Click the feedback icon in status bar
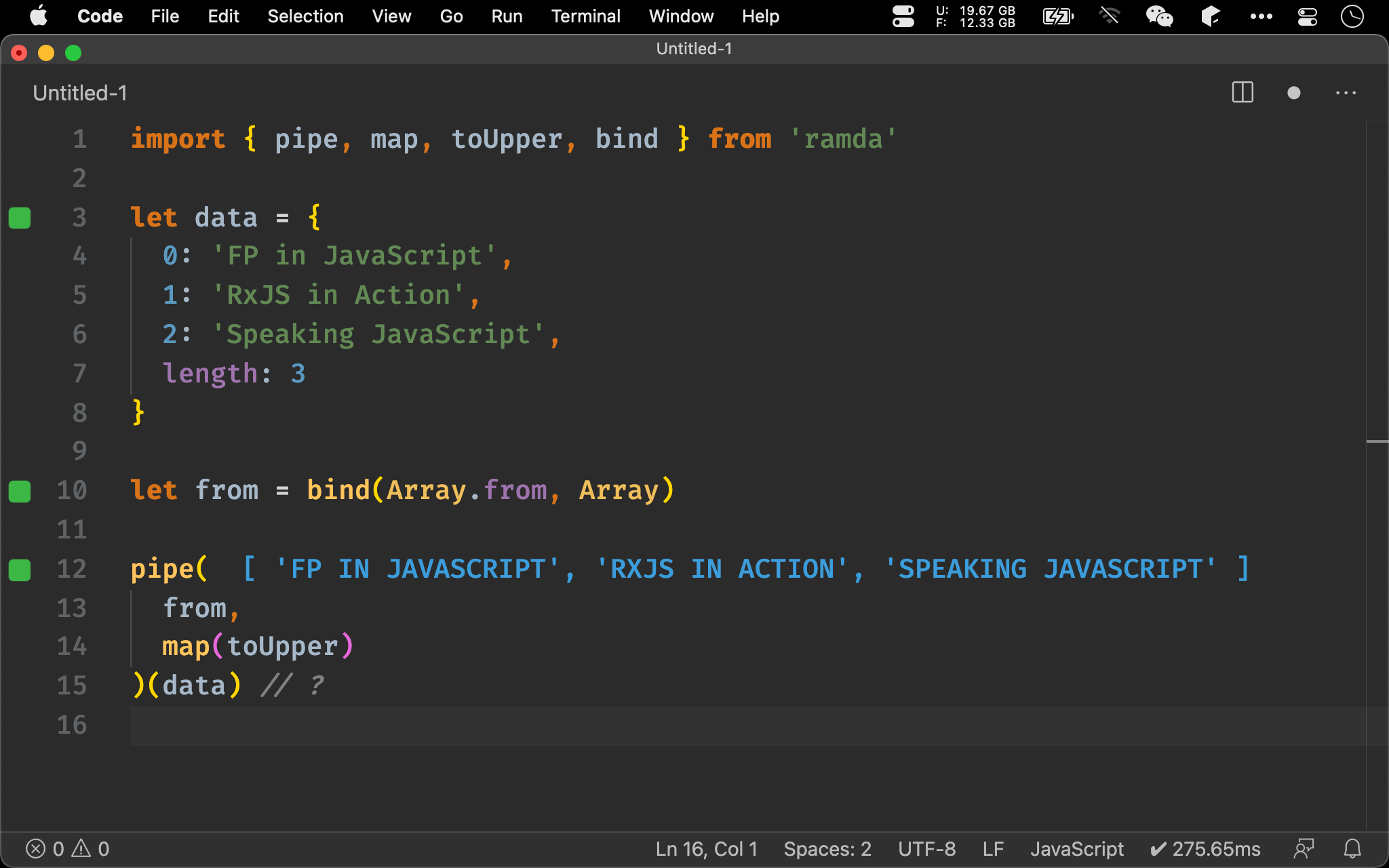 pos(1304,848)
